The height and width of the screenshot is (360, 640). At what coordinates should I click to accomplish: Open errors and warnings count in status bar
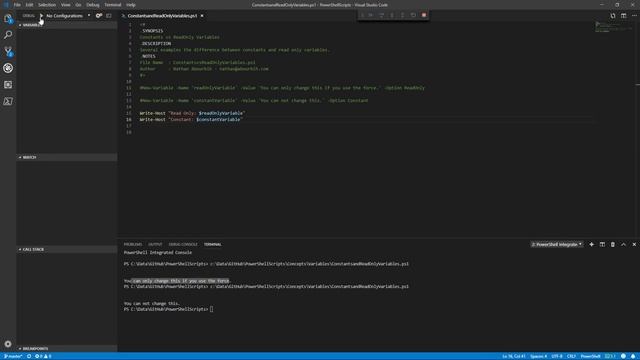[x=43, y=356]
